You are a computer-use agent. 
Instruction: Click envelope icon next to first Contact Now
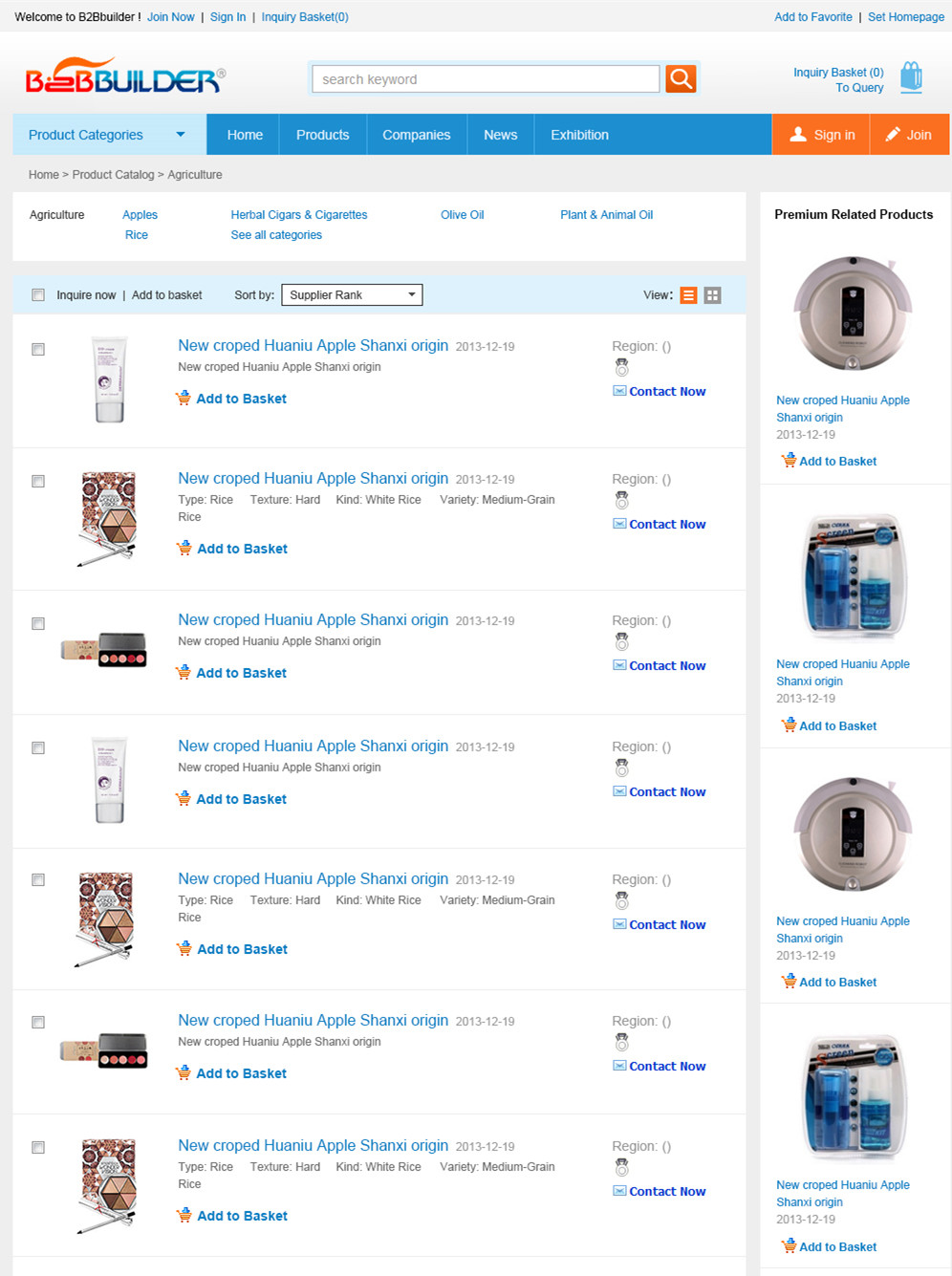pos(619,391)
